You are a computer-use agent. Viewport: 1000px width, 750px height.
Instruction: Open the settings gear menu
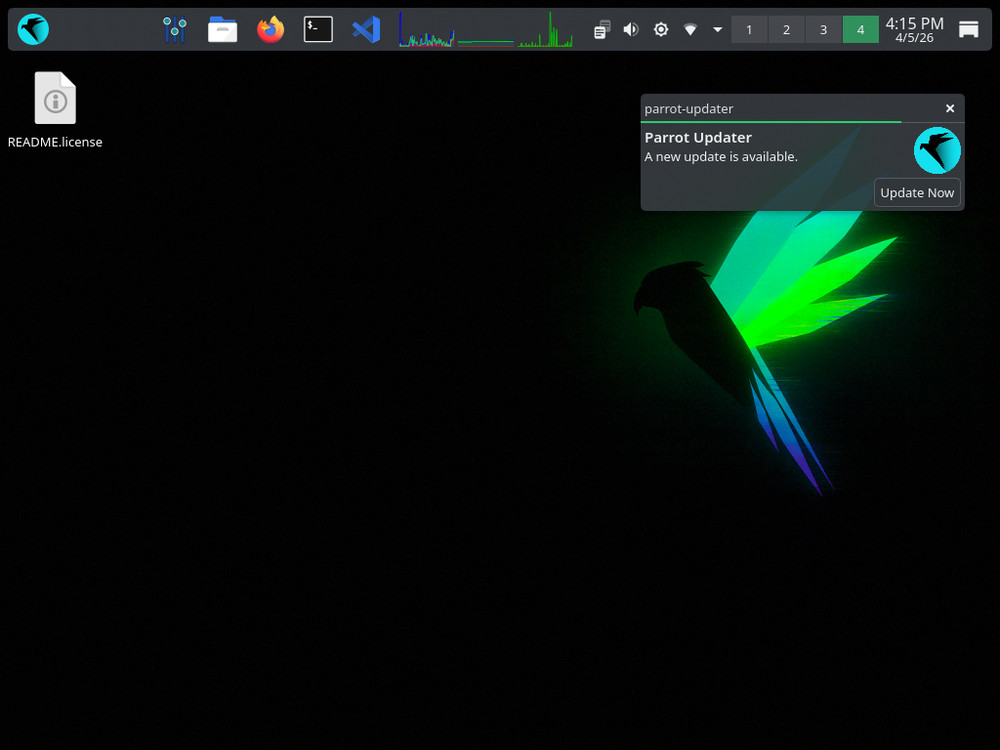[660, 29]
